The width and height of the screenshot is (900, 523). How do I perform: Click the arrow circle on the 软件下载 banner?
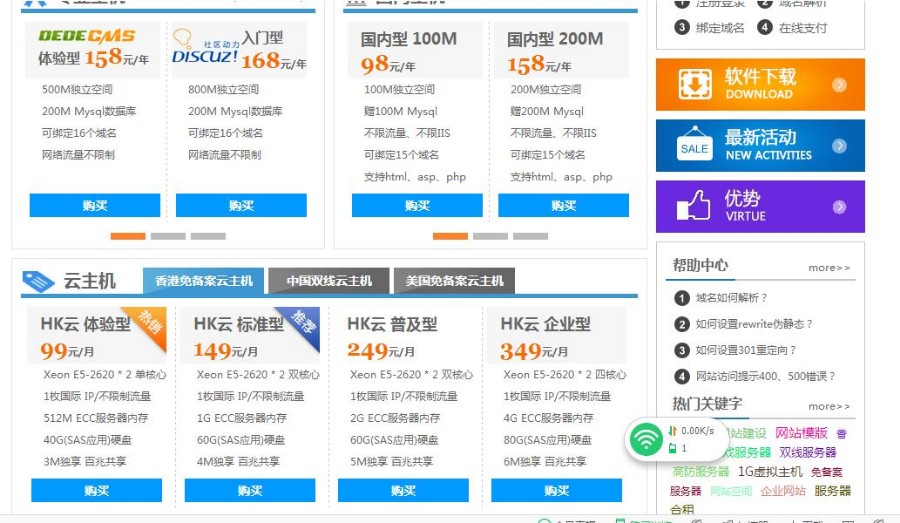click(x=839, y=85)
